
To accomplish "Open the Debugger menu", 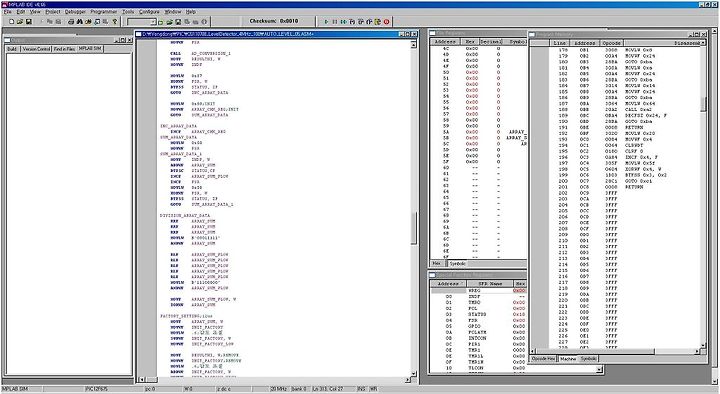I will [75, 11].
